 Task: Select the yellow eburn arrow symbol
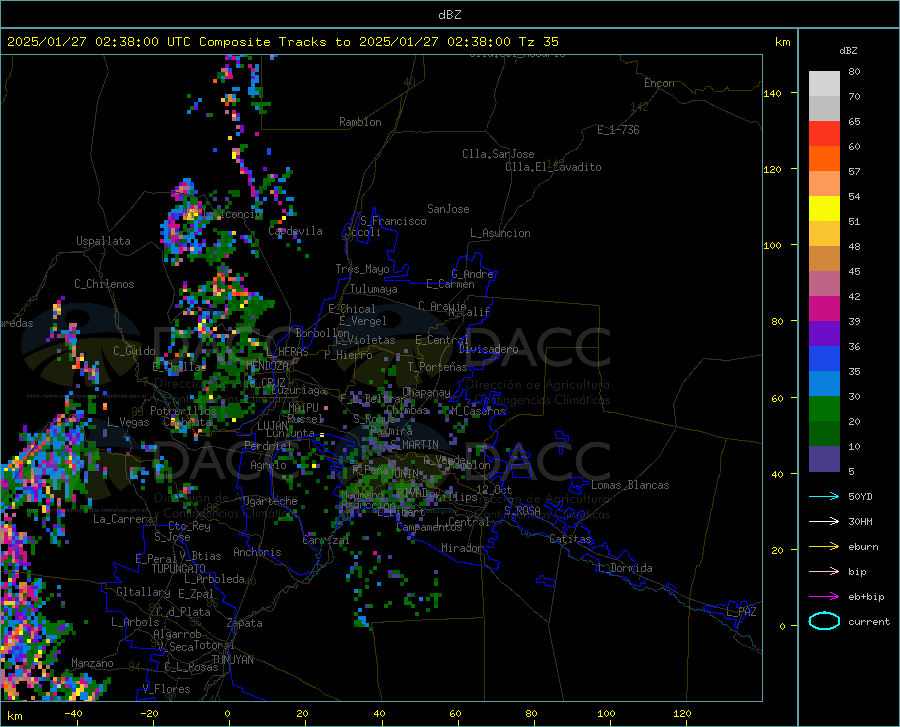point(824,547)
